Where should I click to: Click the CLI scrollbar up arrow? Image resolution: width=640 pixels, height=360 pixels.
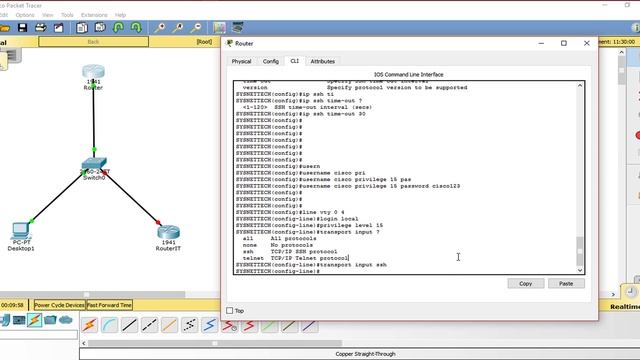click(x=580, y=85)
